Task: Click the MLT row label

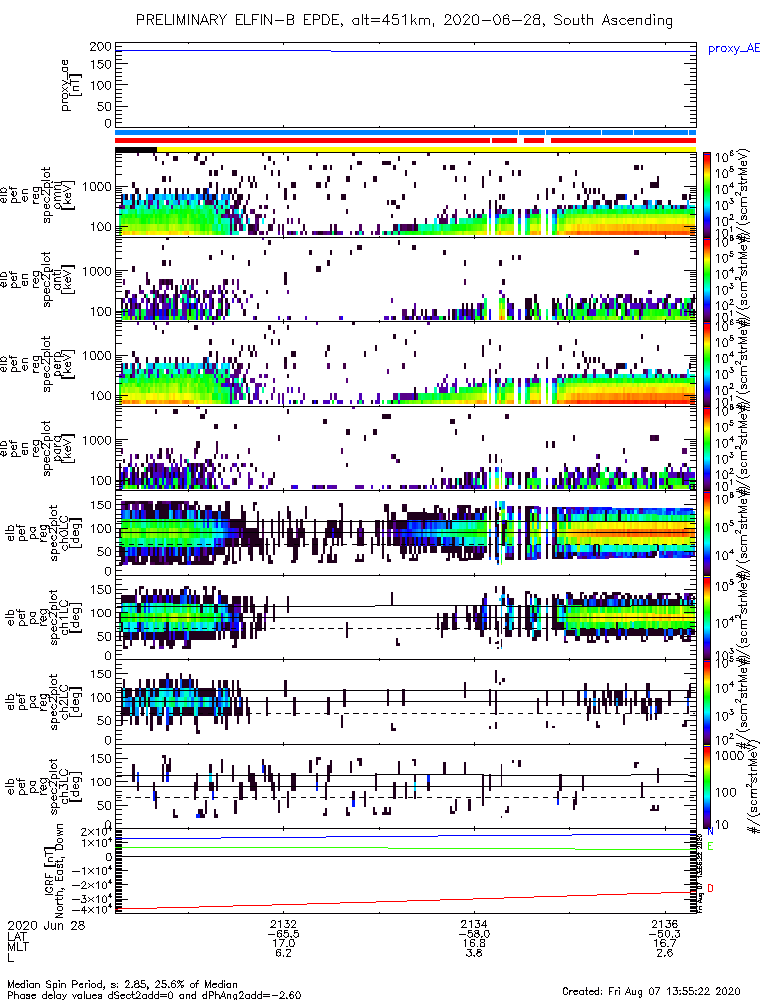Action: 17,945
